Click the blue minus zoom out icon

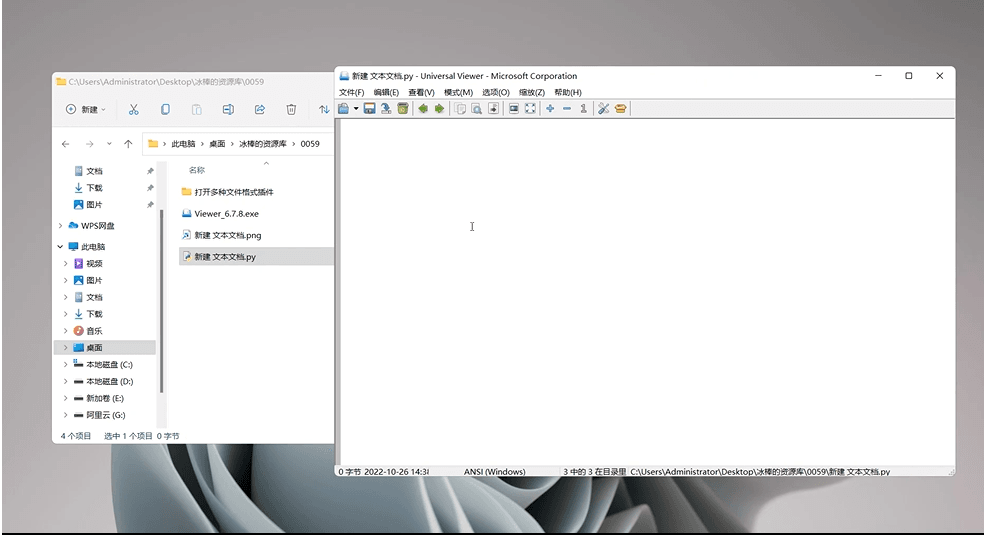pyautogui.click(x=567, y=108)
